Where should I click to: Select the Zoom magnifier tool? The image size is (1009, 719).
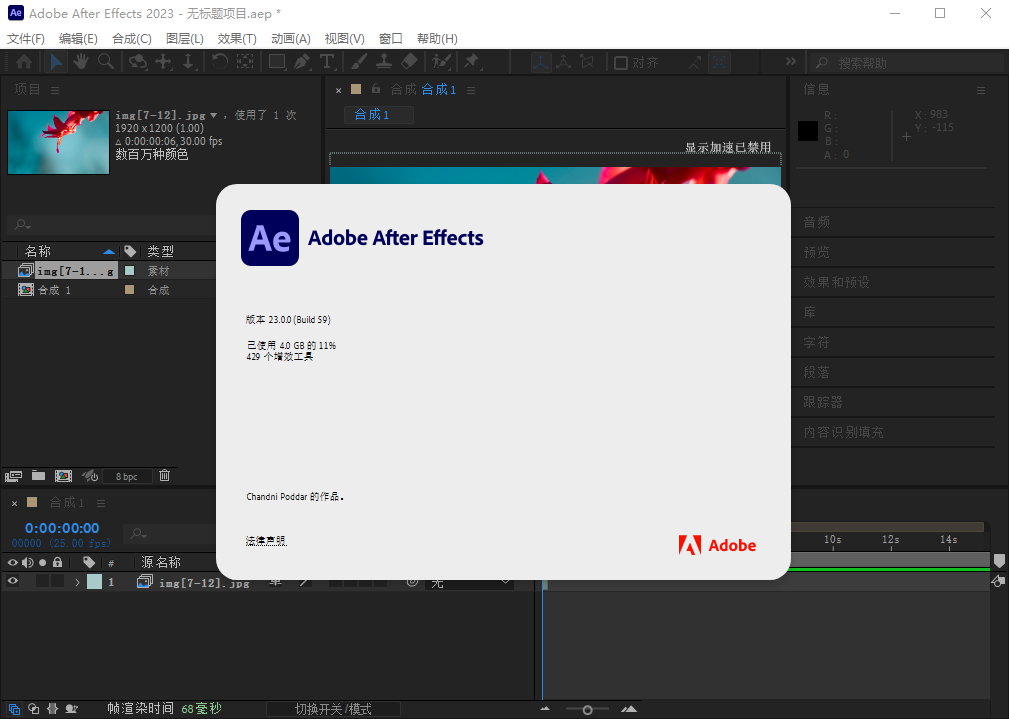[106, 62]
